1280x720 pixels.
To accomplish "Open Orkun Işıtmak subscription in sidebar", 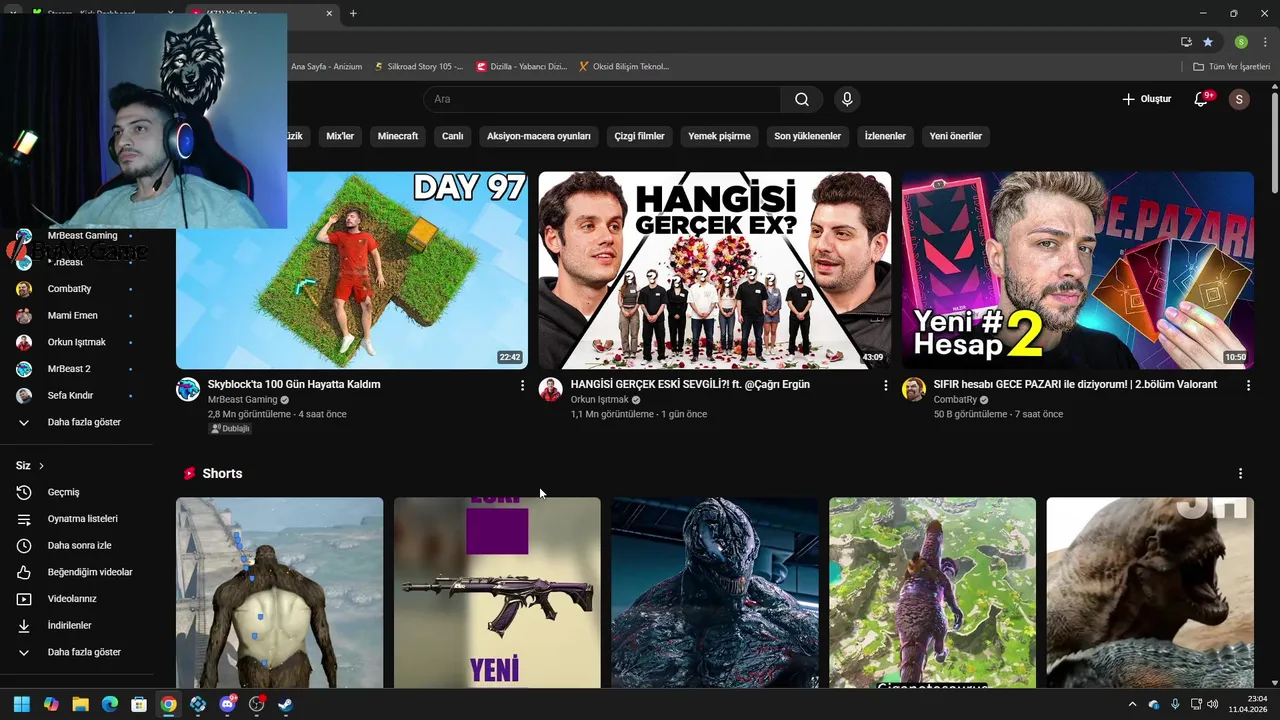I will (x=76, y=342).
